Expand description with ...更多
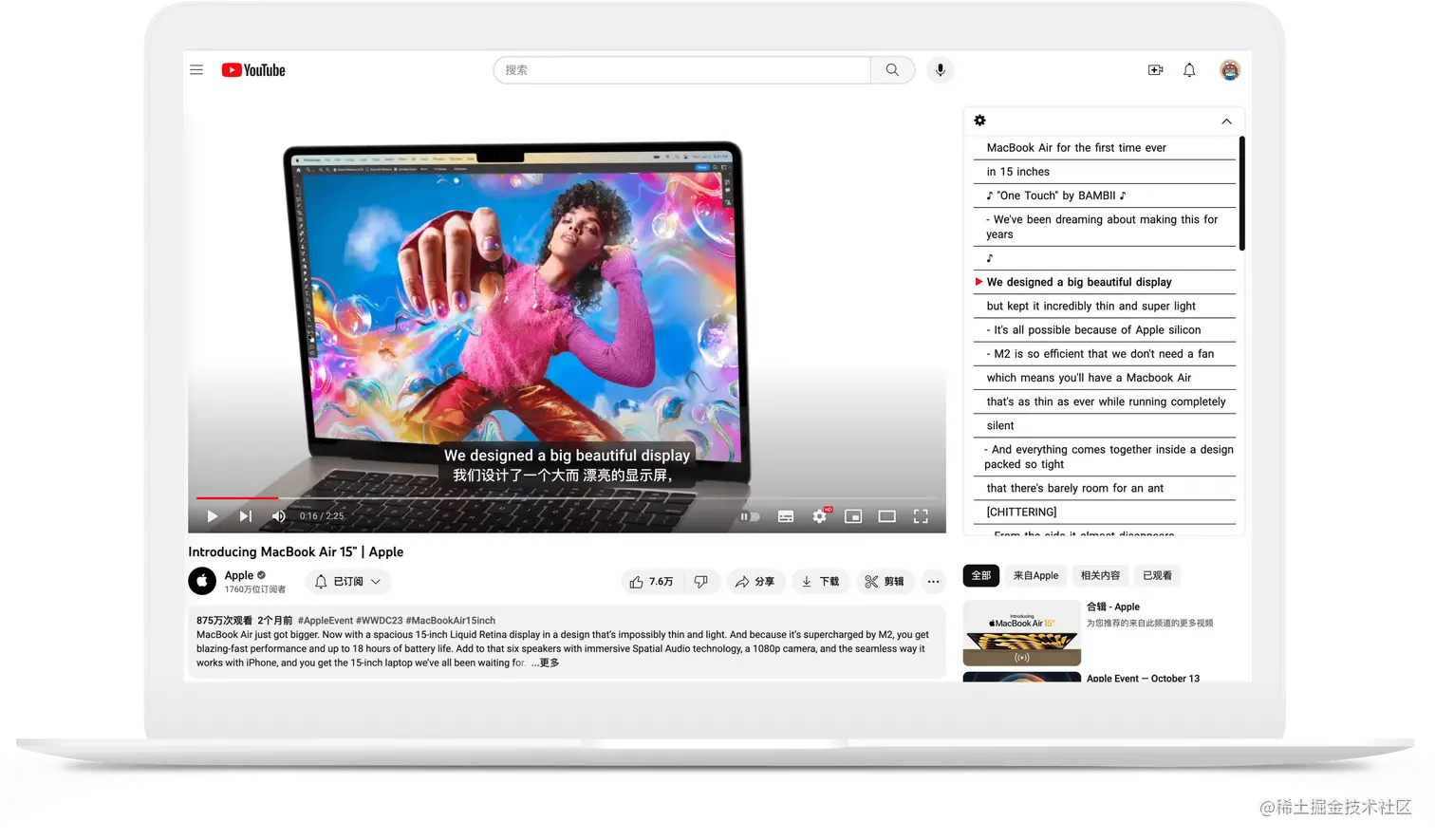Viewport: 1435px width, 840px height. click(x=545, y=663)
